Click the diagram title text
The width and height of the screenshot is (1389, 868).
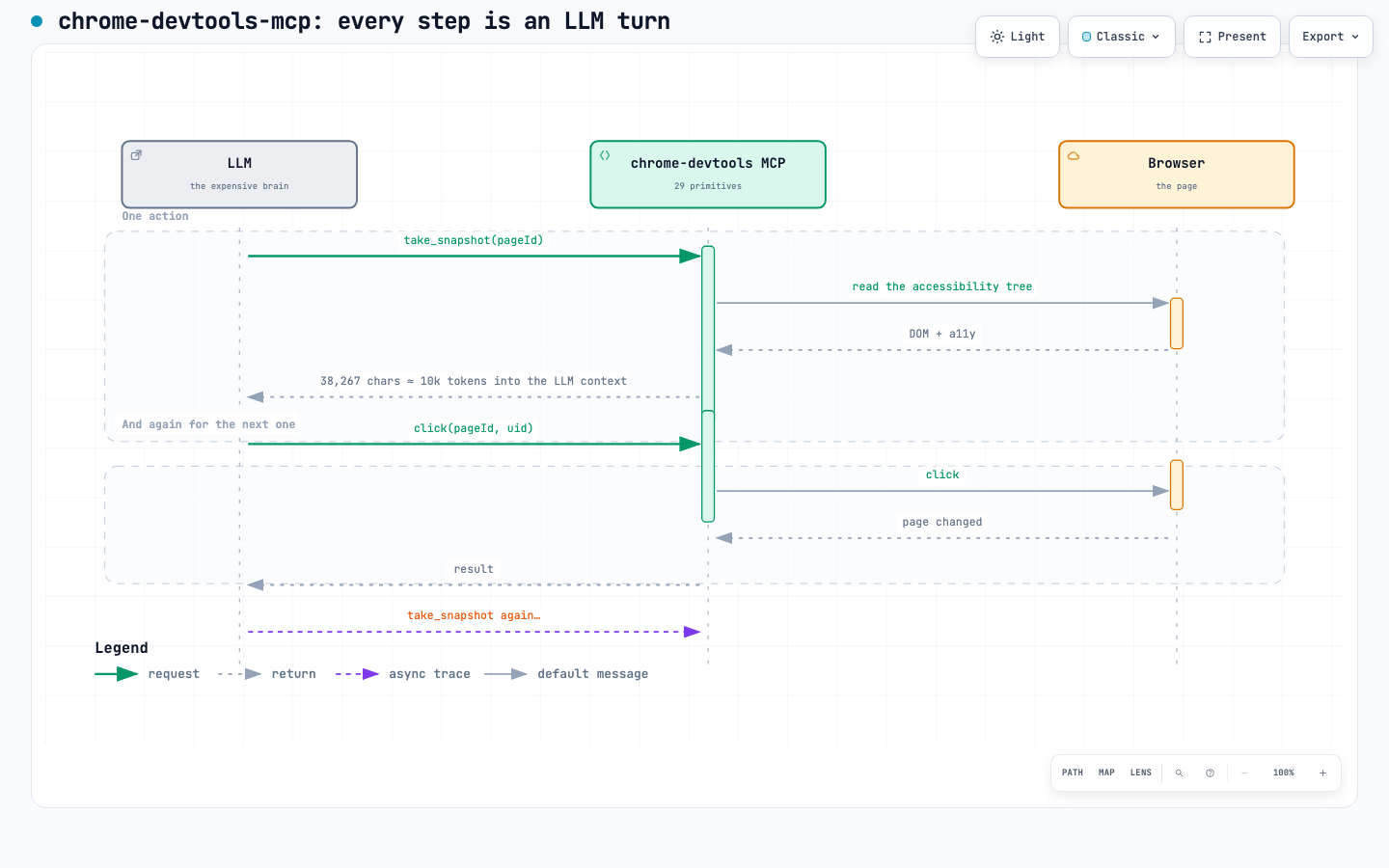364,21
